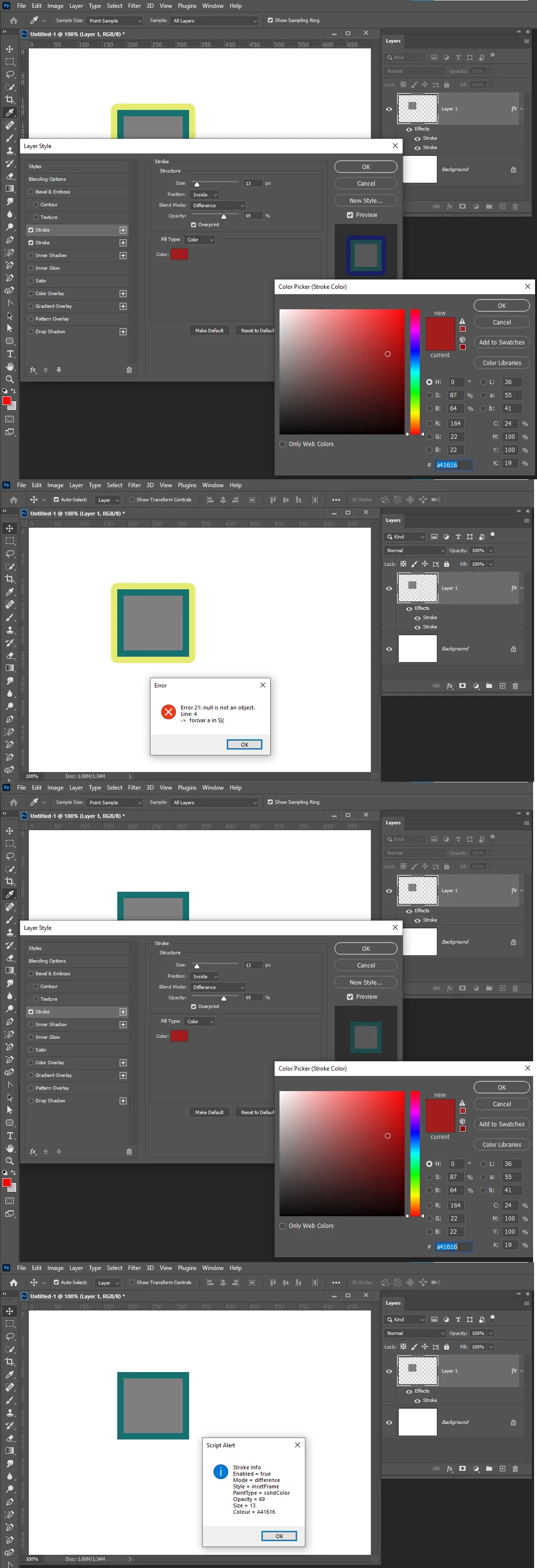Select Eraser tool in Error-dialog window
Viewport: 537px width, 1568px height.
click(10, 656)
